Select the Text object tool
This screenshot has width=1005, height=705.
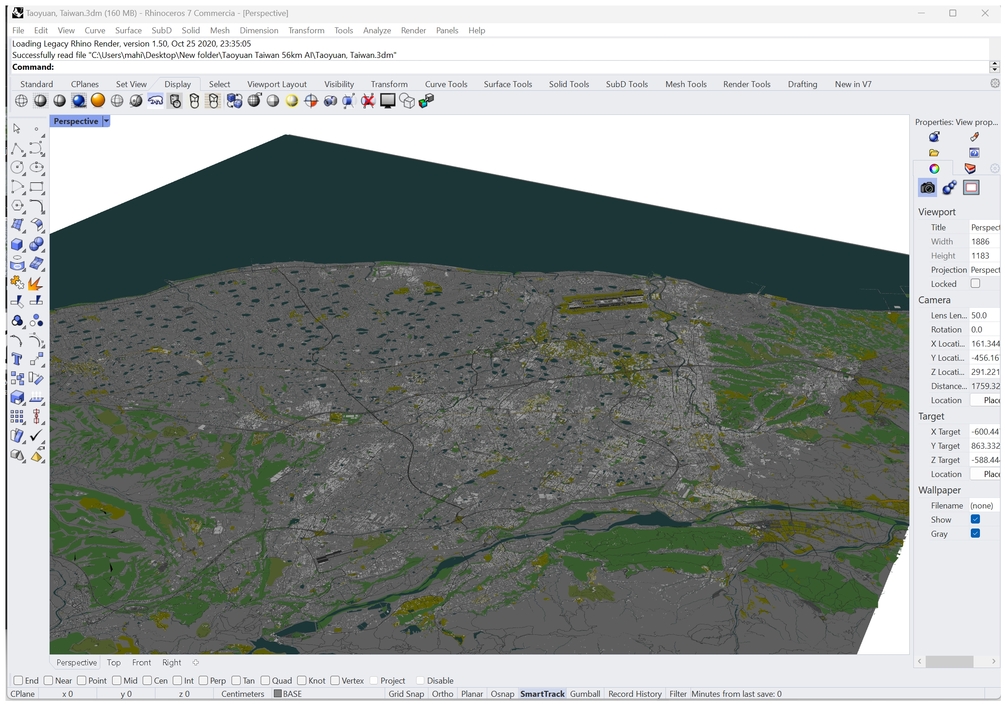(x=18, y=359)
